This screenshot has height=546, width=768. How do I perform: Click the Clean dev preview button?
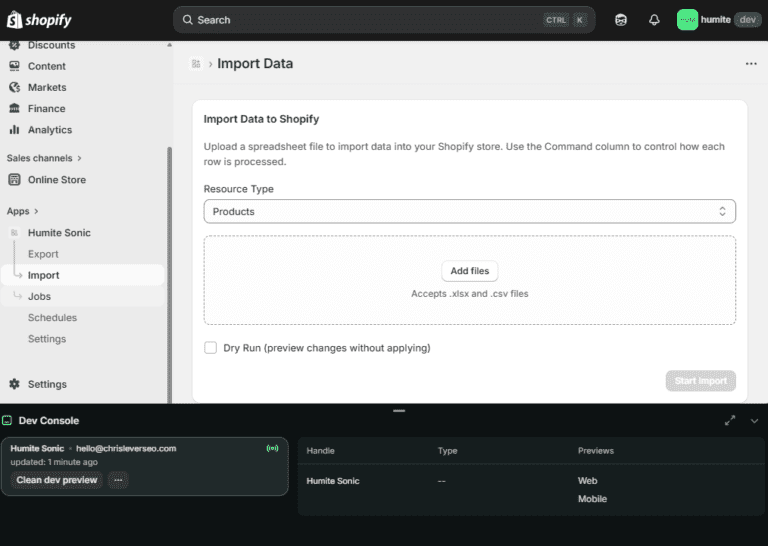point(57,480)
